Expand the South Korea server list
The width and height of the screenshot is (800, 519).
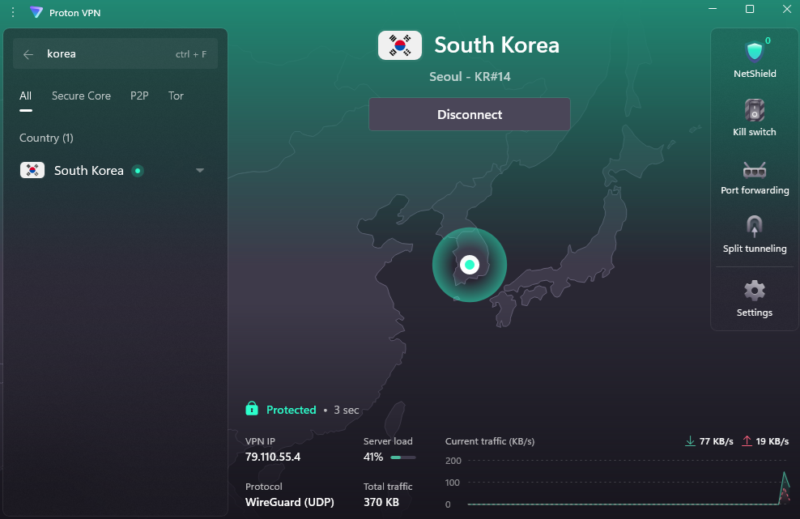200,170
